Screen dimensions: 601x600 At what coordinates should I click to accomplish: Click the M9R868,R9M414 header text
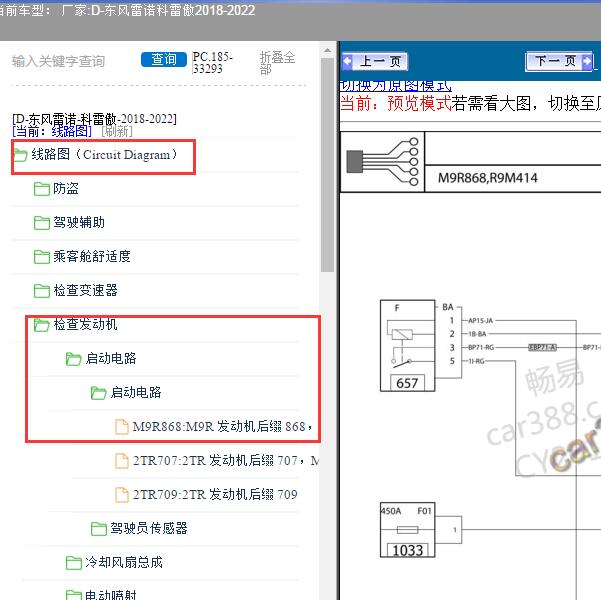pos(488,178)
